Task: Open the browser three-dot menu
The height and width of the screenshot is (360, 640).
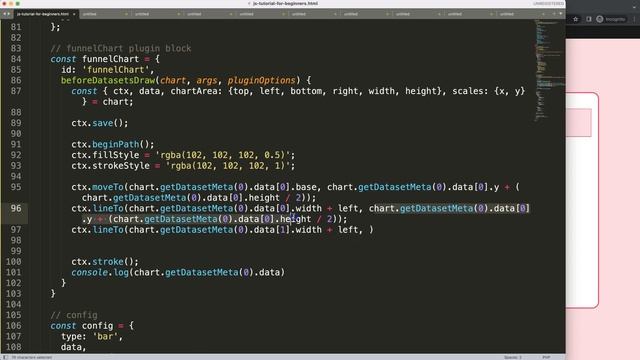Action: point(634,19)
